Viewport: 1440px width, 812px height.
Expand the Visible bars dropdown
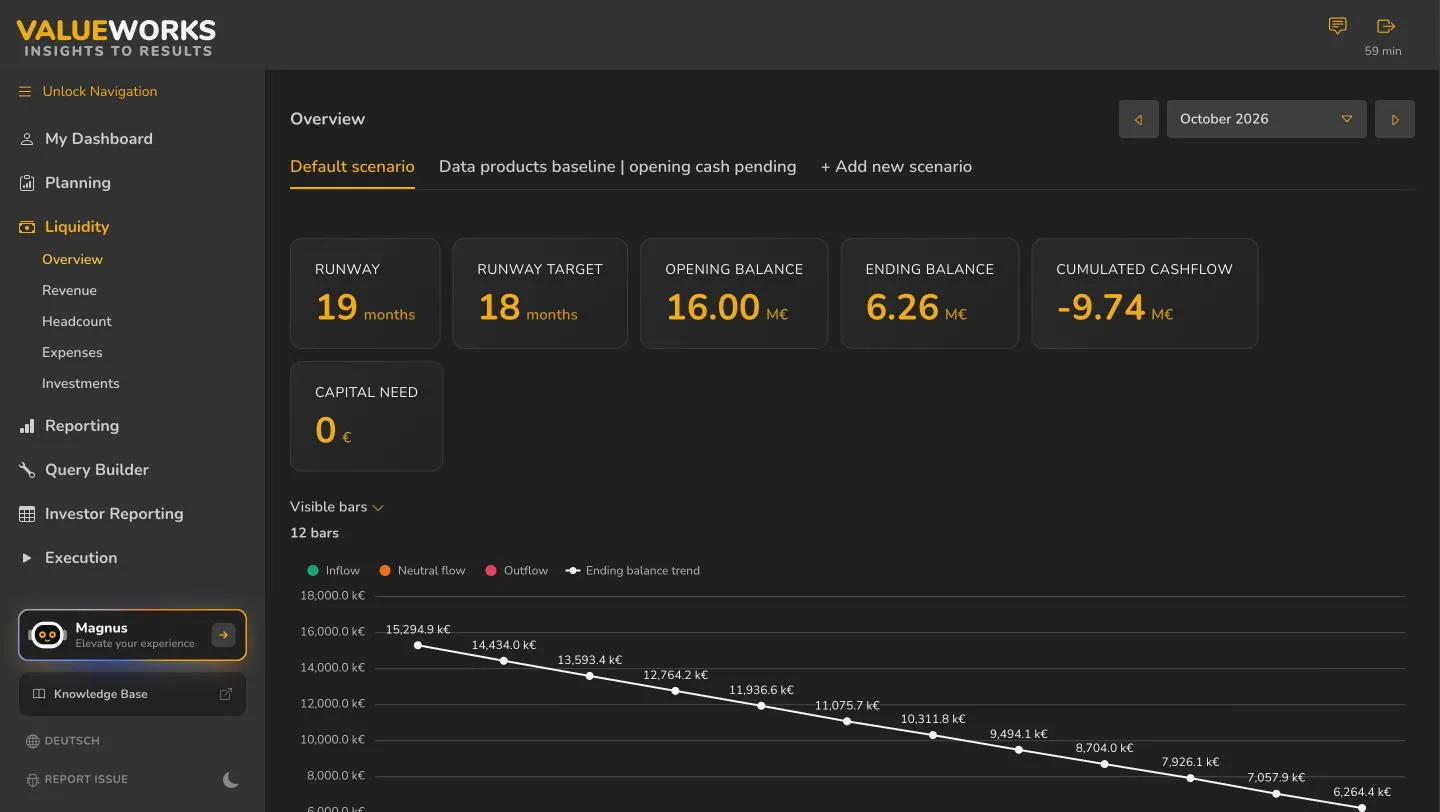point(337,507)
